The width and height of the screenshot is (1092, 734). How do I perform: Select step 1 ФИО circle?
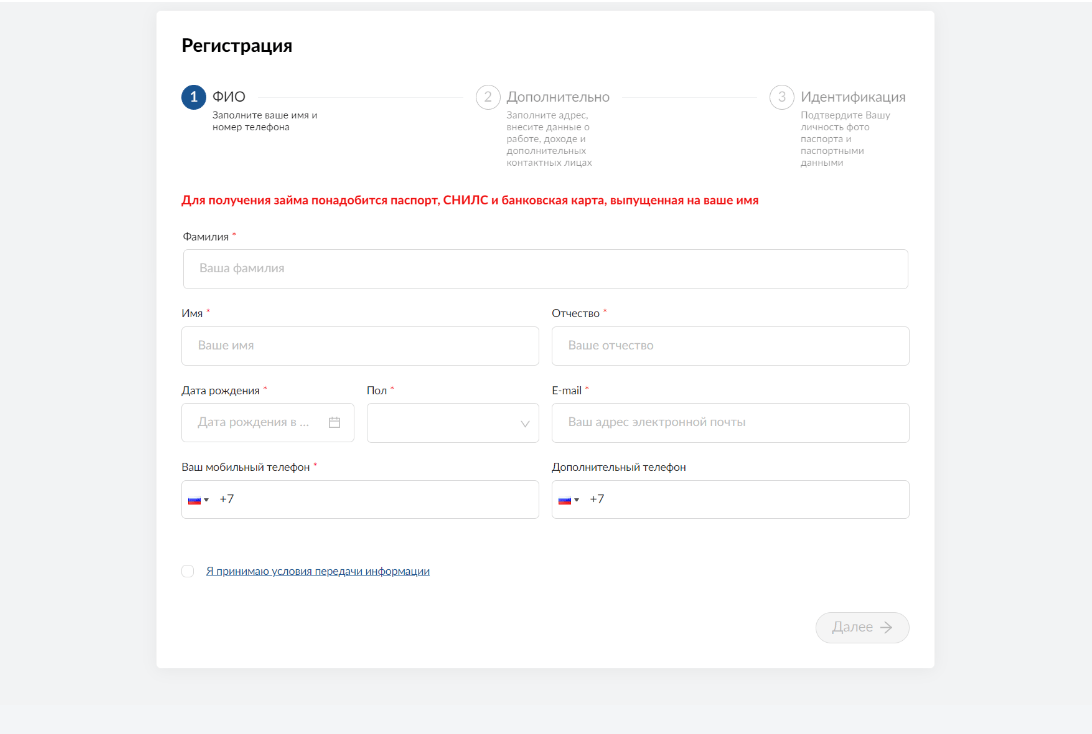[x=194, y=97]
